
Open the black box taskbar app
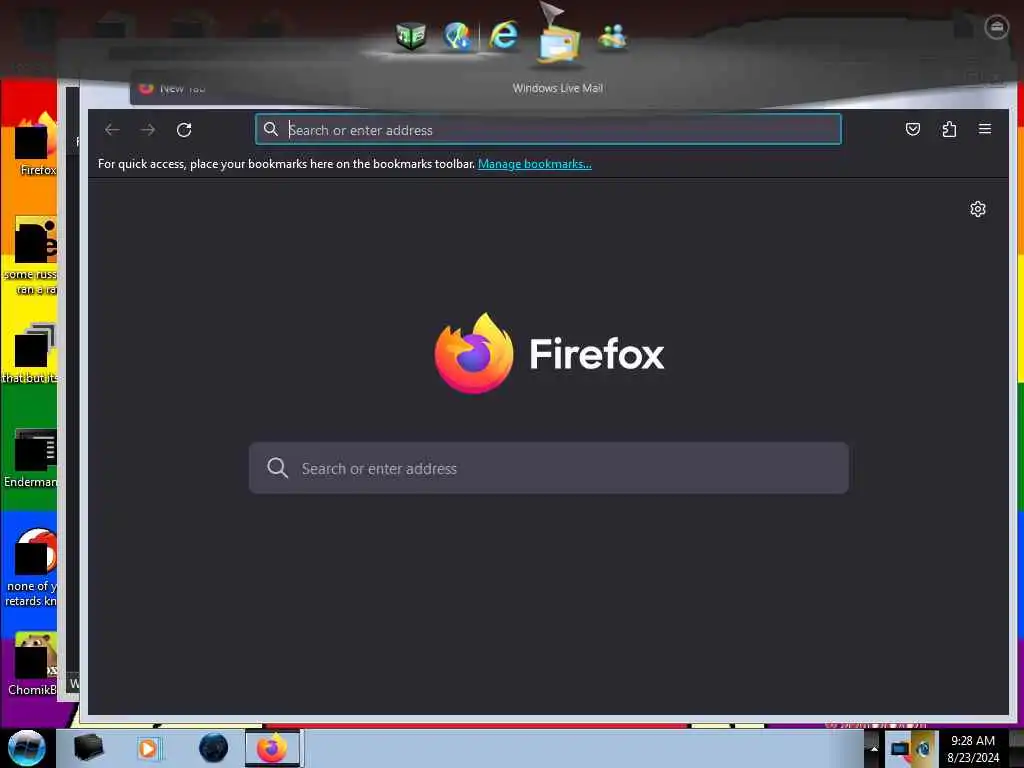coord(88,748)
